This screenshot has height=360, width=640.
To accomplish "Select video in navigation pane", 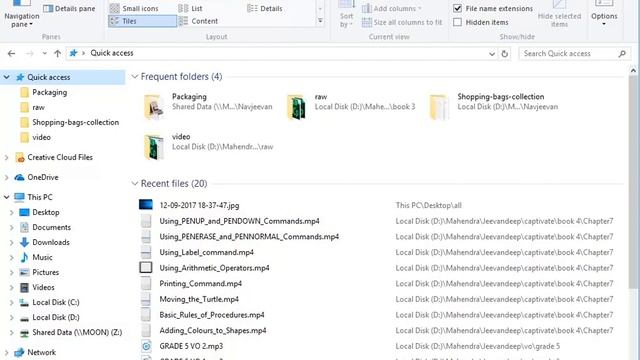I will (42, 137).
